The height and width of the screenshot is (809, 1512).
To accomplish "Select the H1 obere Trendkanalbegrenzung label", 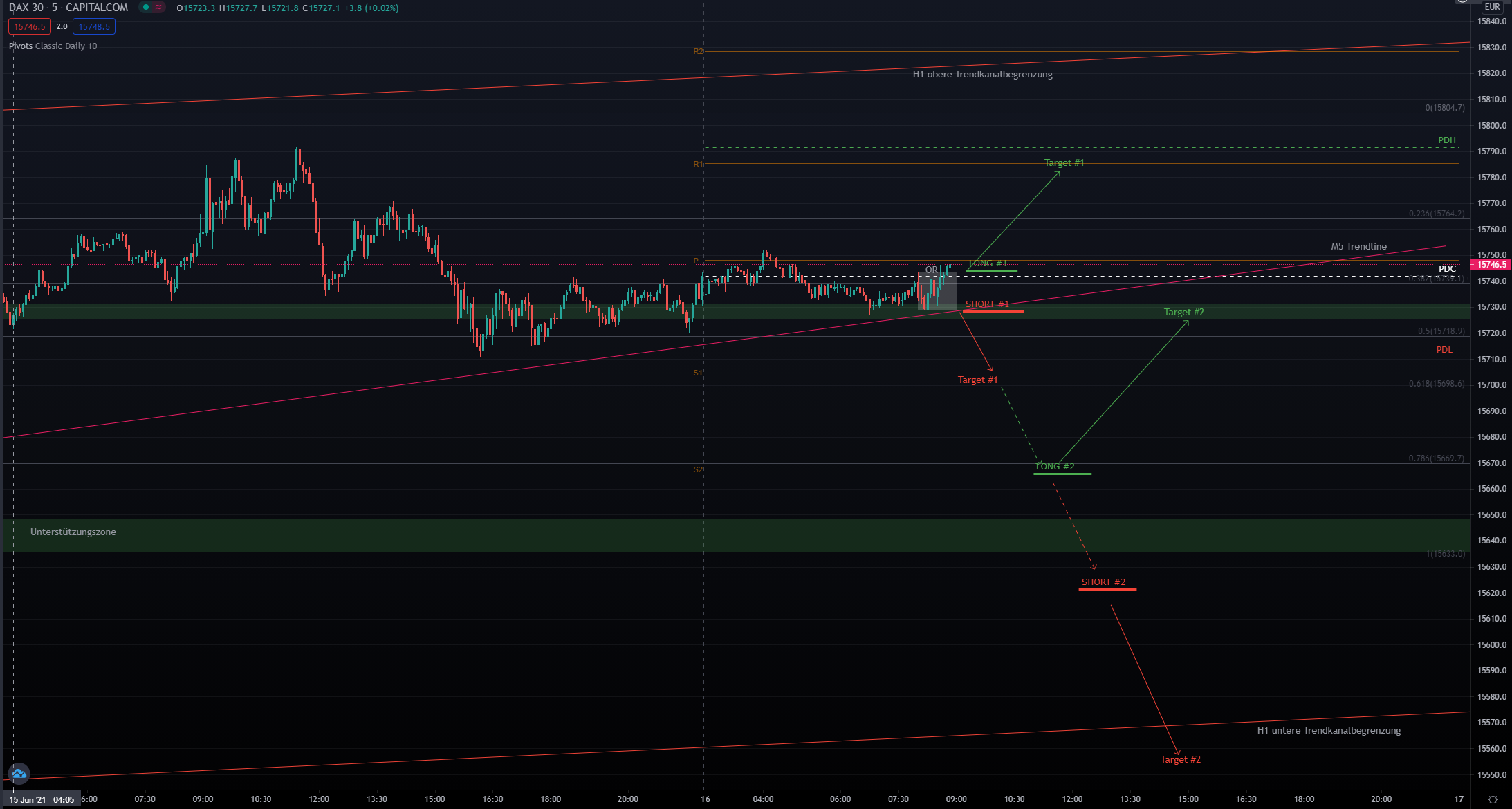I will coord(982,75).
